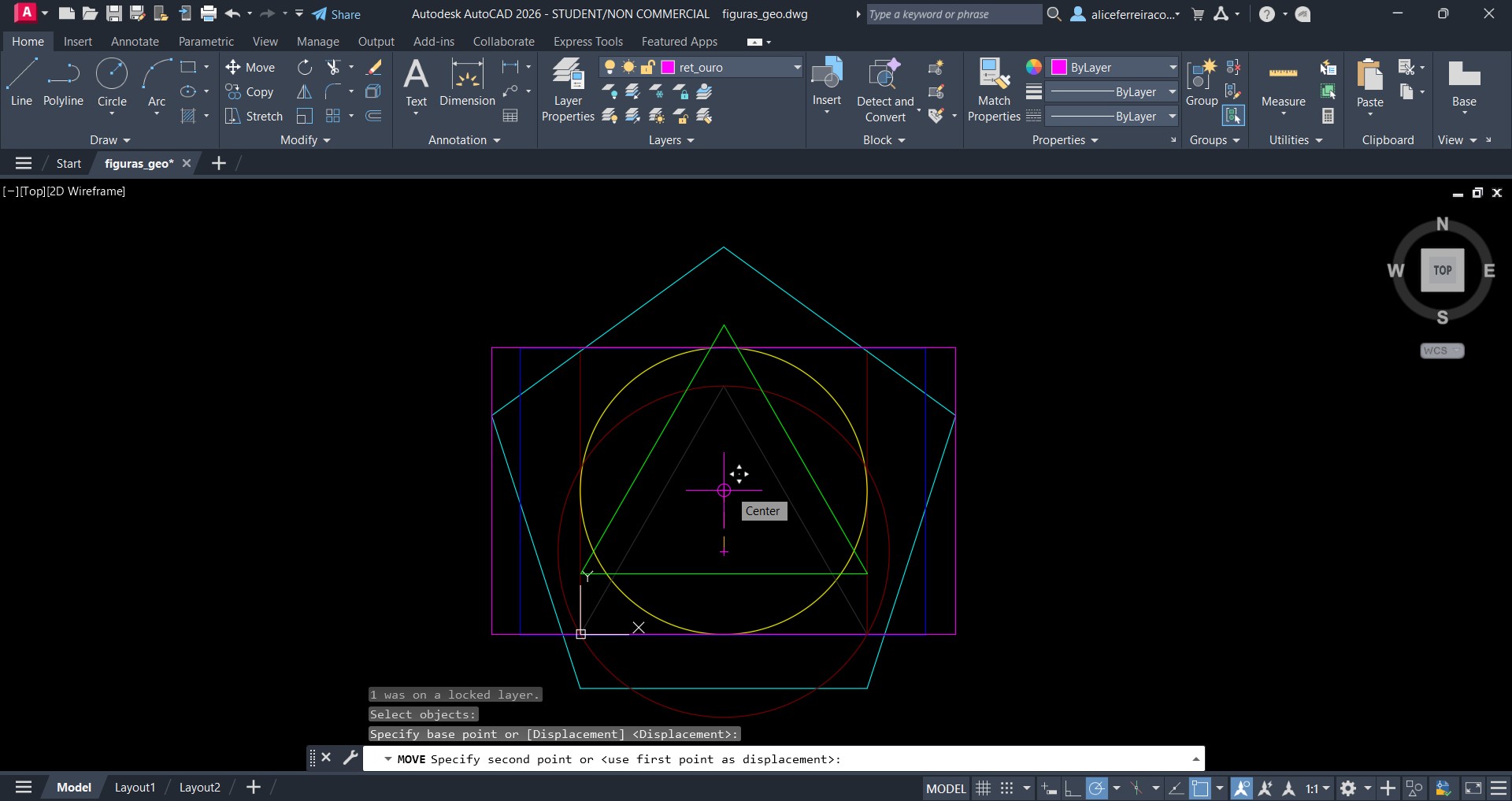This screenshot has width=1512, height=801.
Task: Open the Layout1 tab
Action: pos(135,788)
